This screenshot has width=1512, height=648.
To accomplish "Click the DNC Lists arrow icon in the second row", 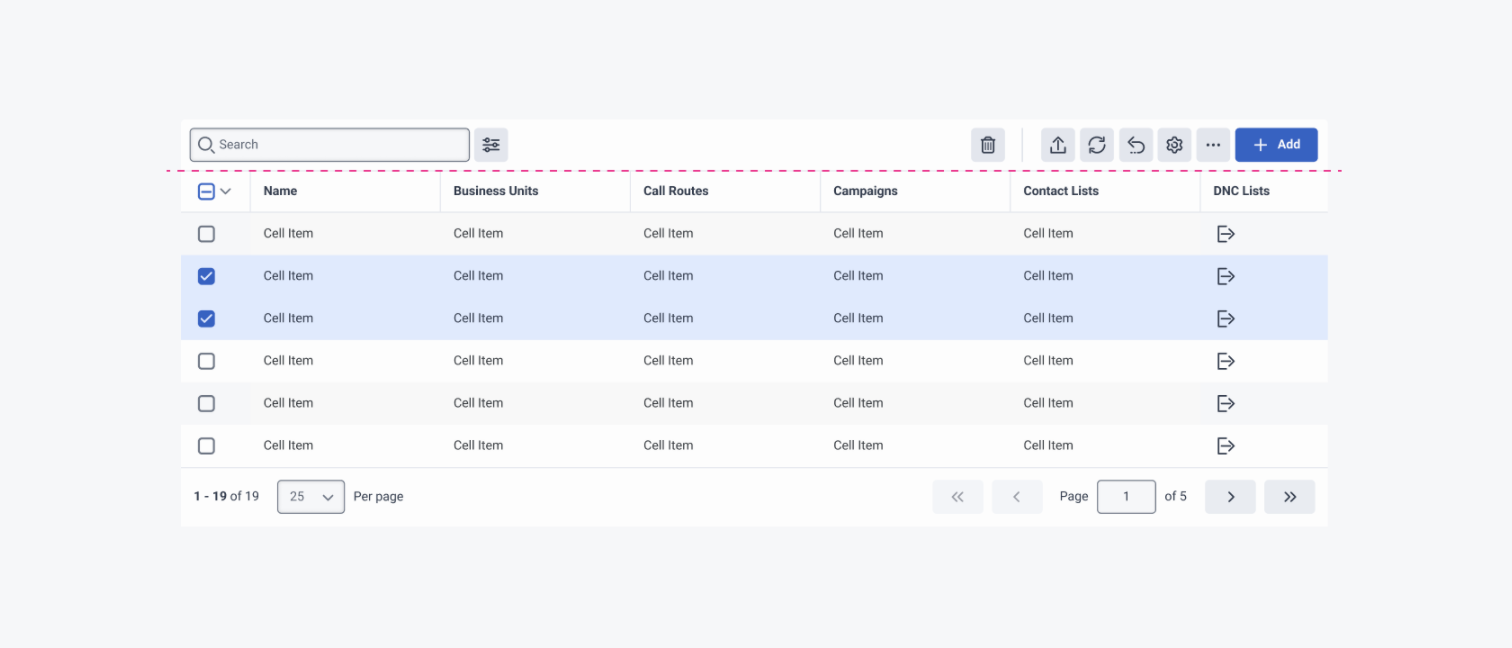I will click(1226, 276).
